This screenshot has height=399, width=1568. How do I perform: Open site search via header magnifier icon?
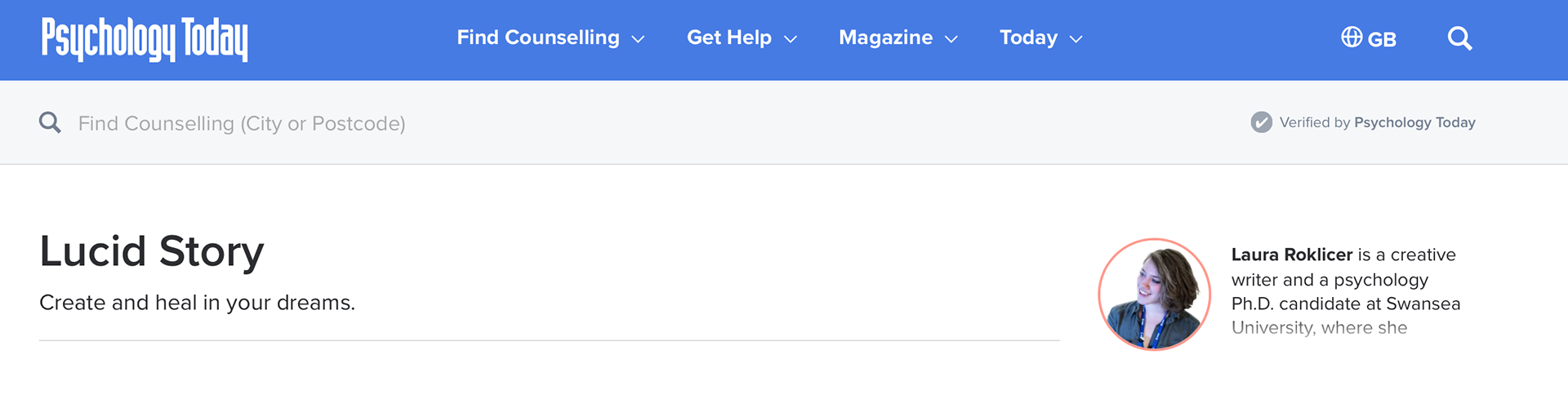tap(1459, 38)
